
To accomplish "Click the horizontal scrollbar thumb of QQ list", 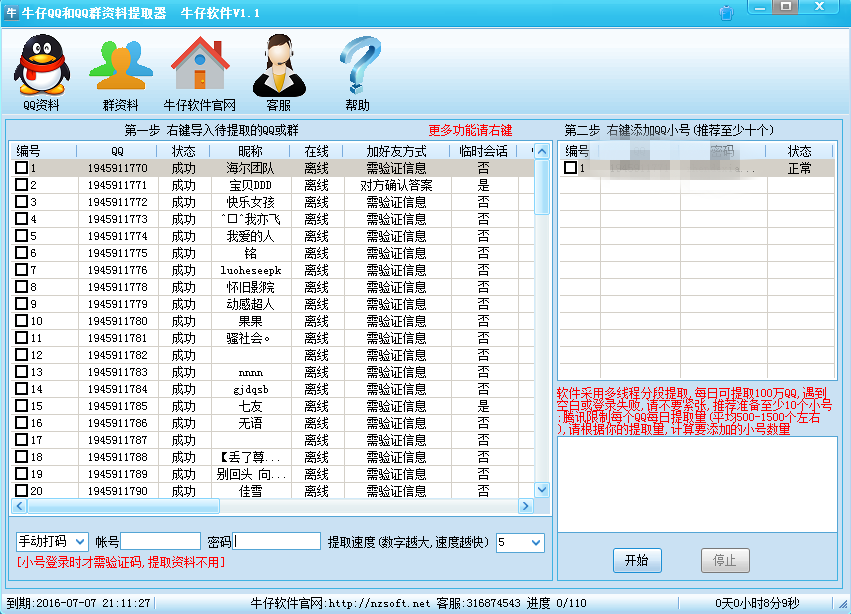I will point(124,507).
